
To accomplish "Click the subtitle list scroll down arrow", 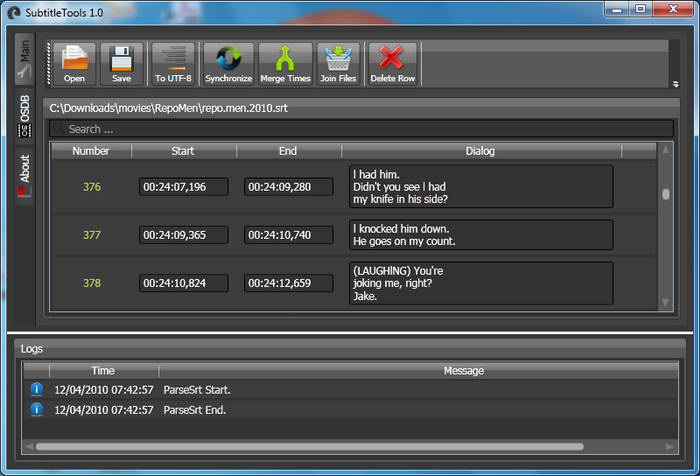I will point(665,303).
